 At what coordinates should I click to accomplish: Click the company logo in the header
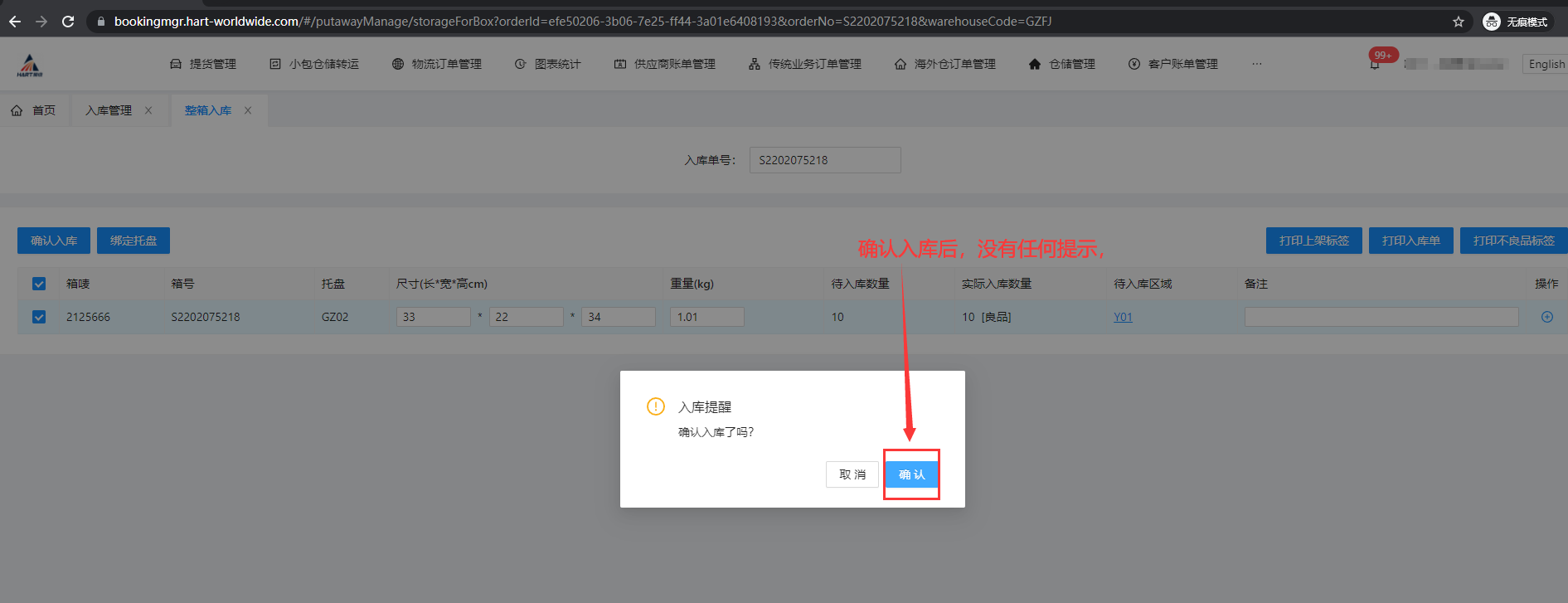pyautogui.click(x=30, y=65)
